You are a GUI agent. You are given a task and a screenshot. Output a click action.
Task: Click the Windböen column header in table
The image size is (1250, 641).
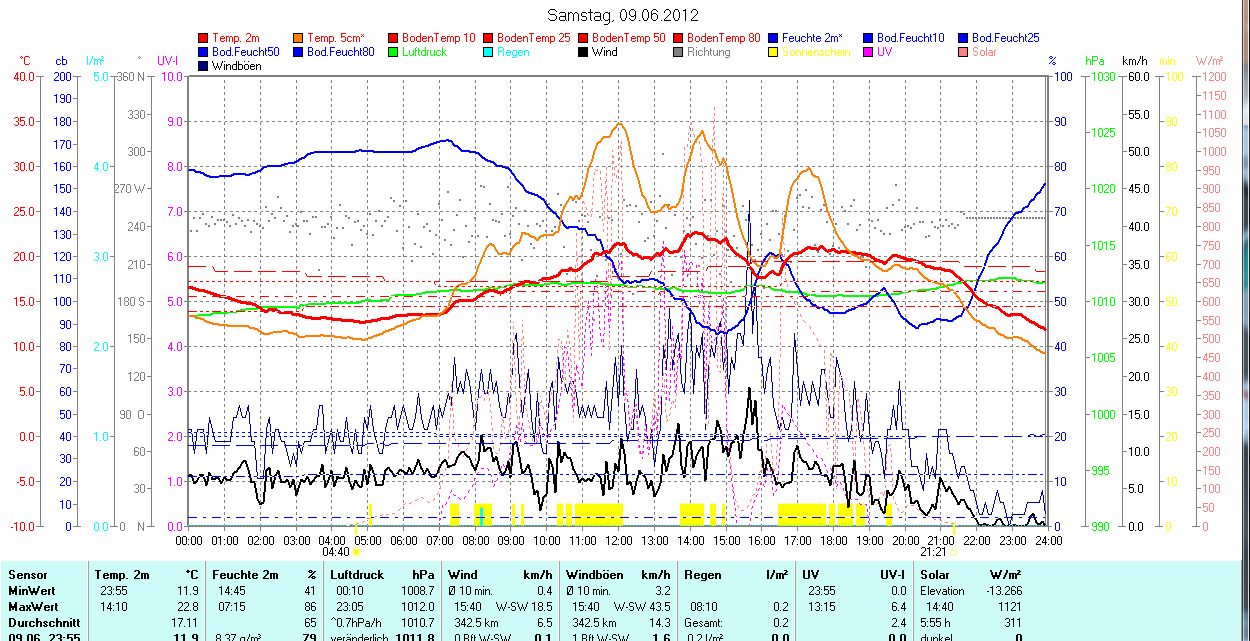tap(593, 575)
